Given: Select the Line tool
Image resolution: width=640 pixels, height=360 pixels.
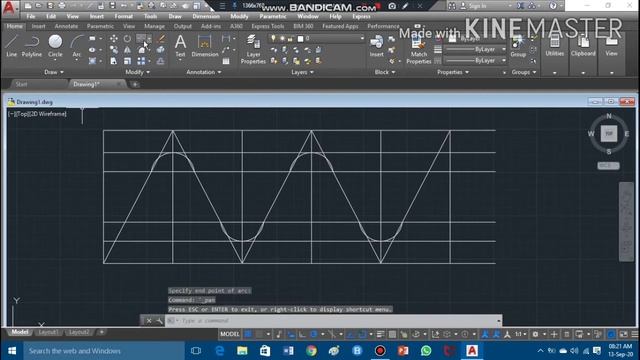Looking at the screenshot, I should [x=11, y=46].
